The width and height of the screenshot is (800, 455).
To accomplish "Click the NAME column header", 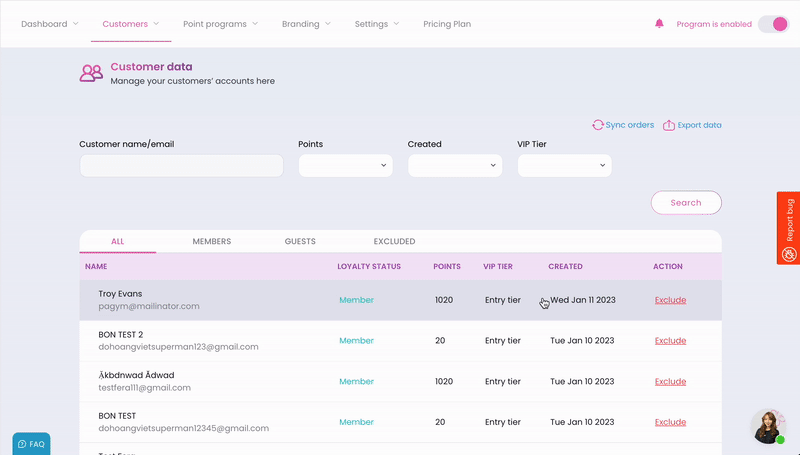I will click(x=96, y=266).
